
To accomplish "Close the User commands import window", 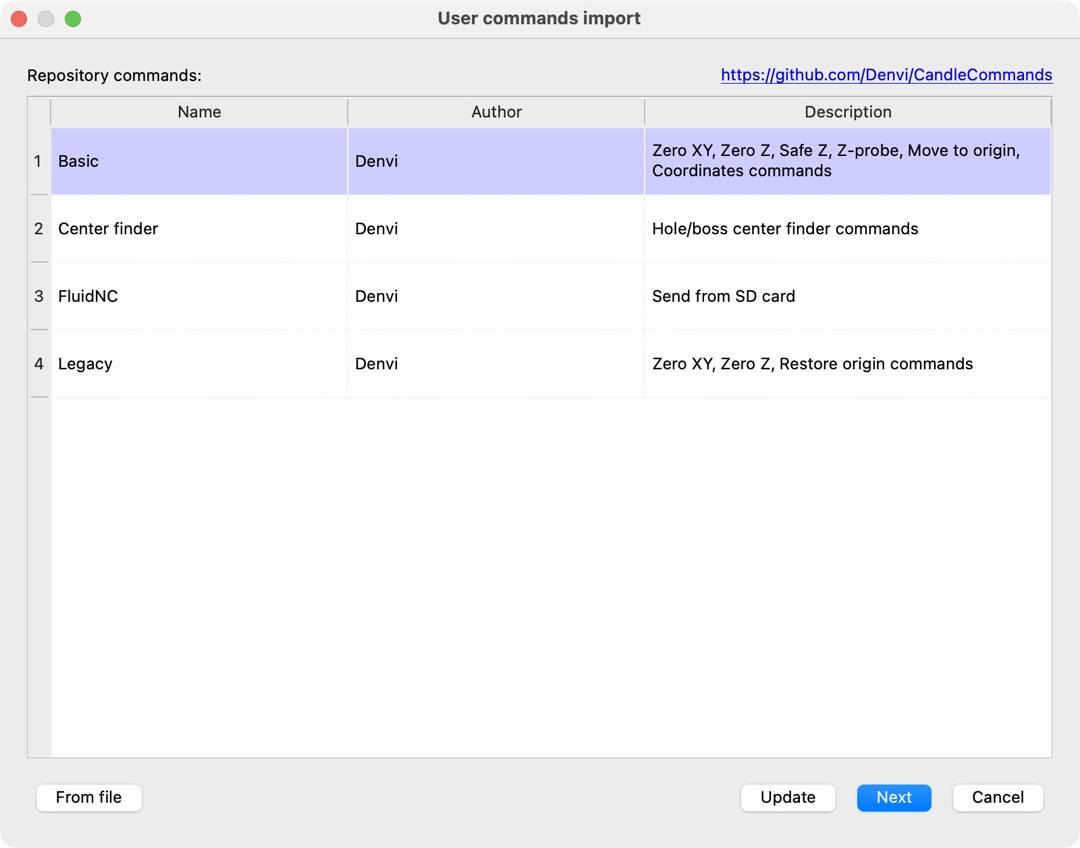I will click(19, 19).
